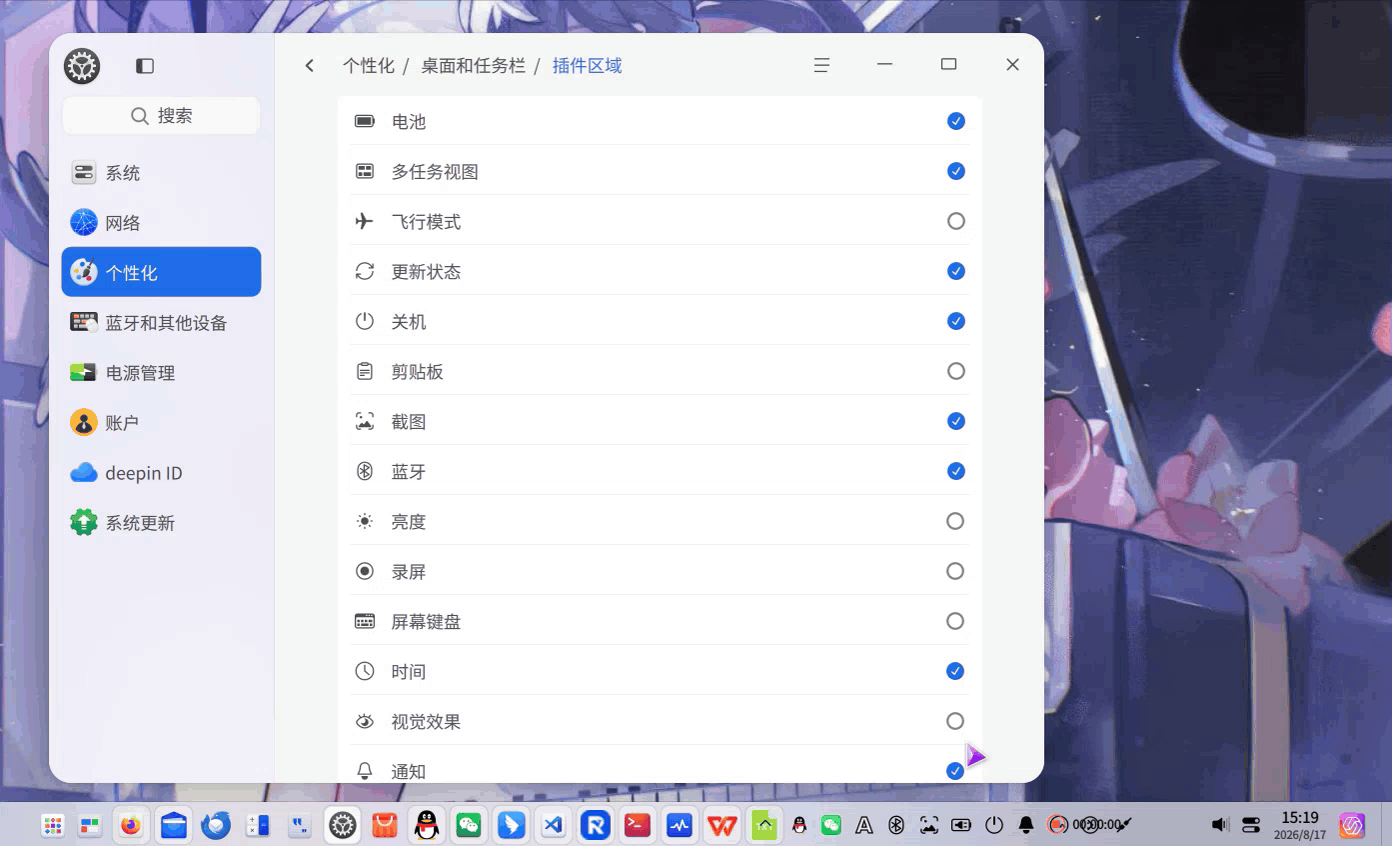Enable the 录屏 checkbox
1392x846 pixels.
955,571
